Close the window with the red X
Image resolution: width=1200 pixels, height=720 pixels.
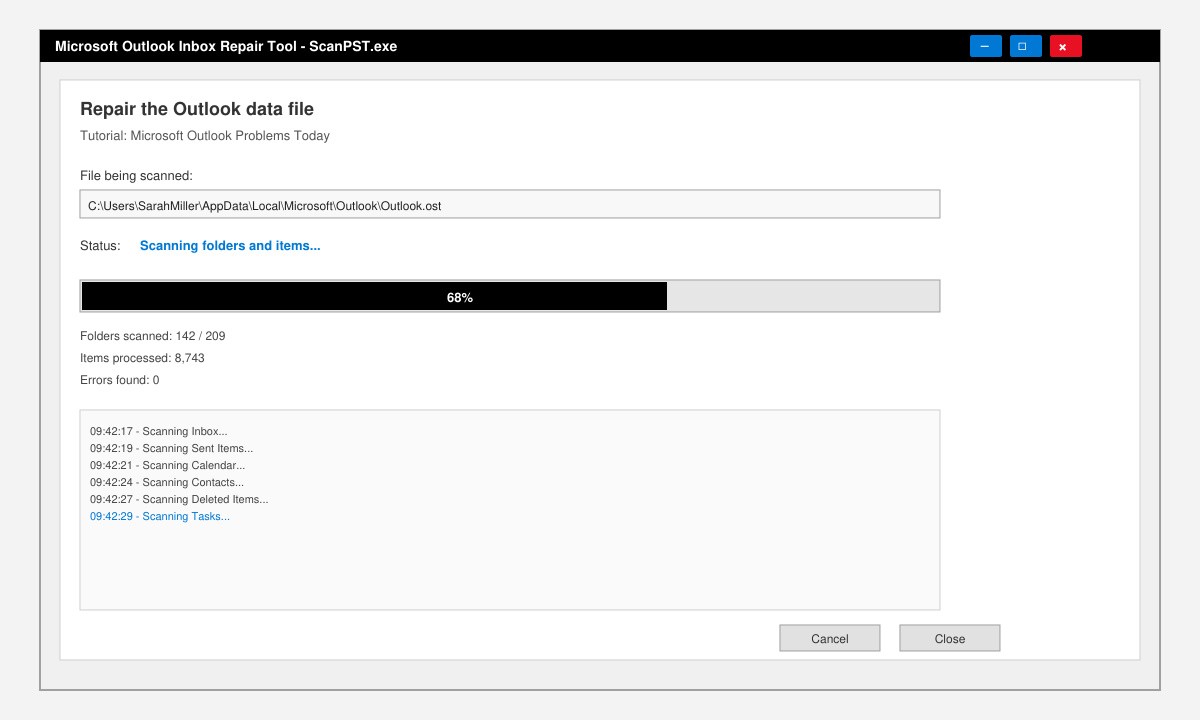pyautogui.click(x=1065, y=46)
